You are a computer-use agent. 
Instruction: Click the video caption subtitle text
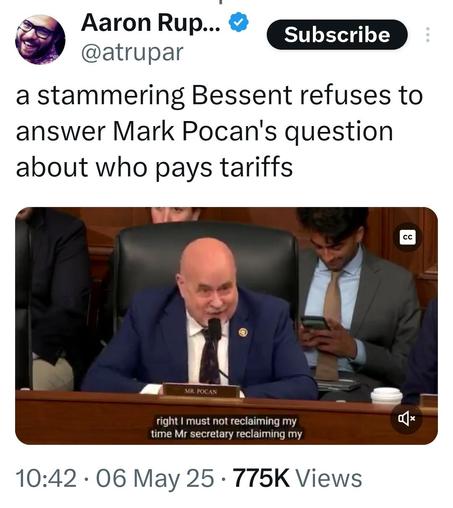click(226, 428)
